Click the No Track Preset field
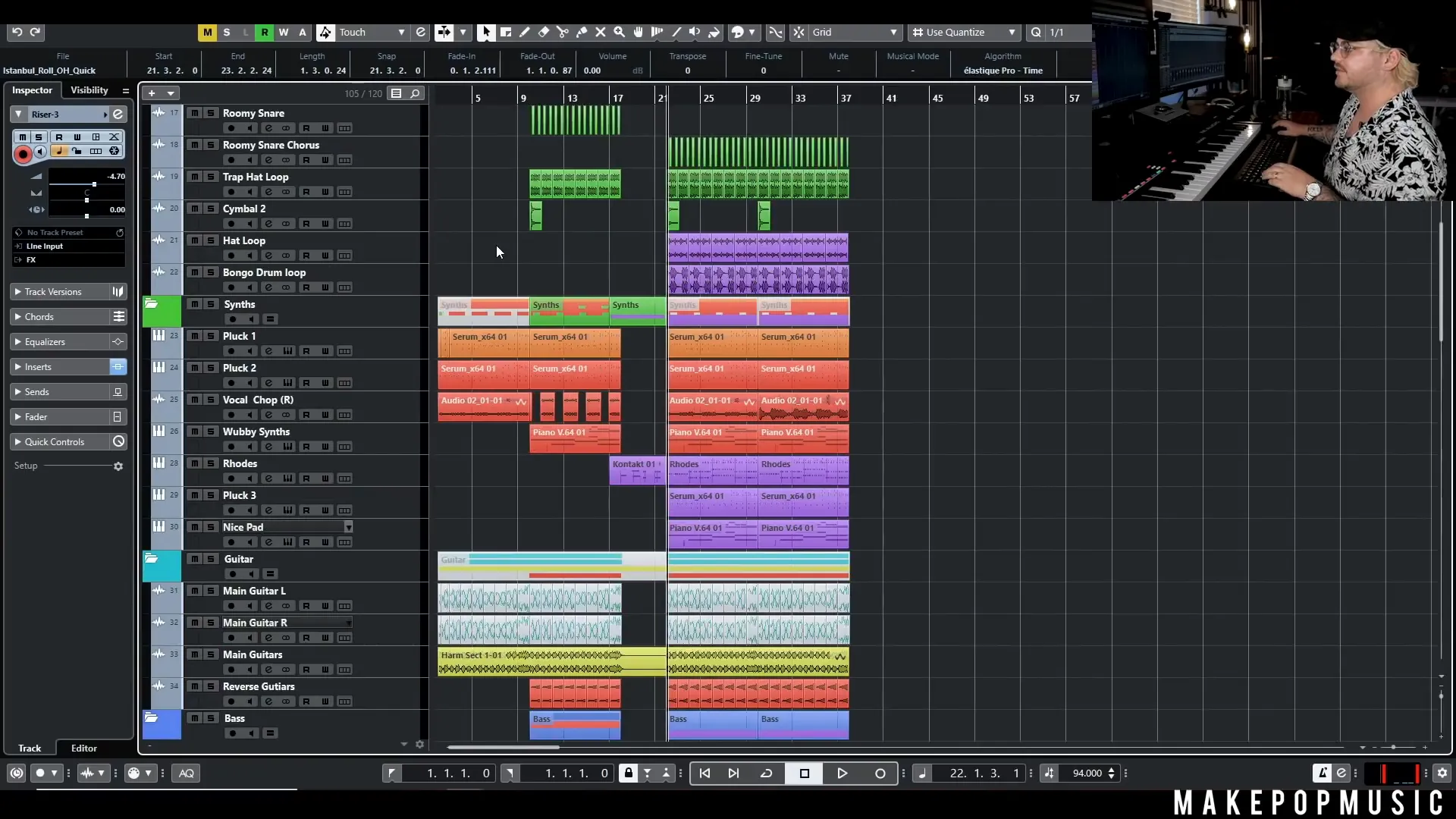 pos(68,233)
